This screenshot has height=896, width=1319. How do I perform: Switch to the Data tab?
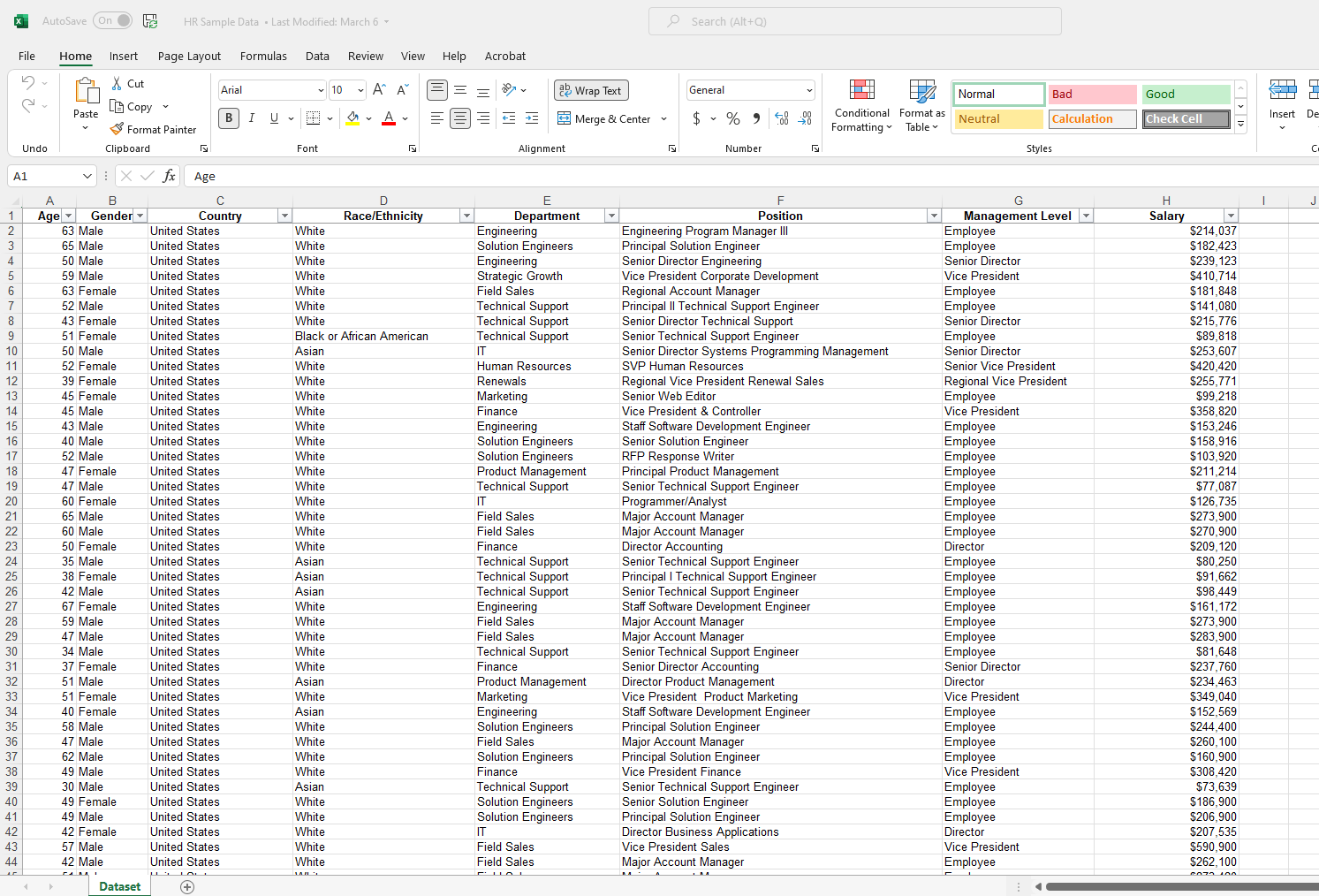317,56
